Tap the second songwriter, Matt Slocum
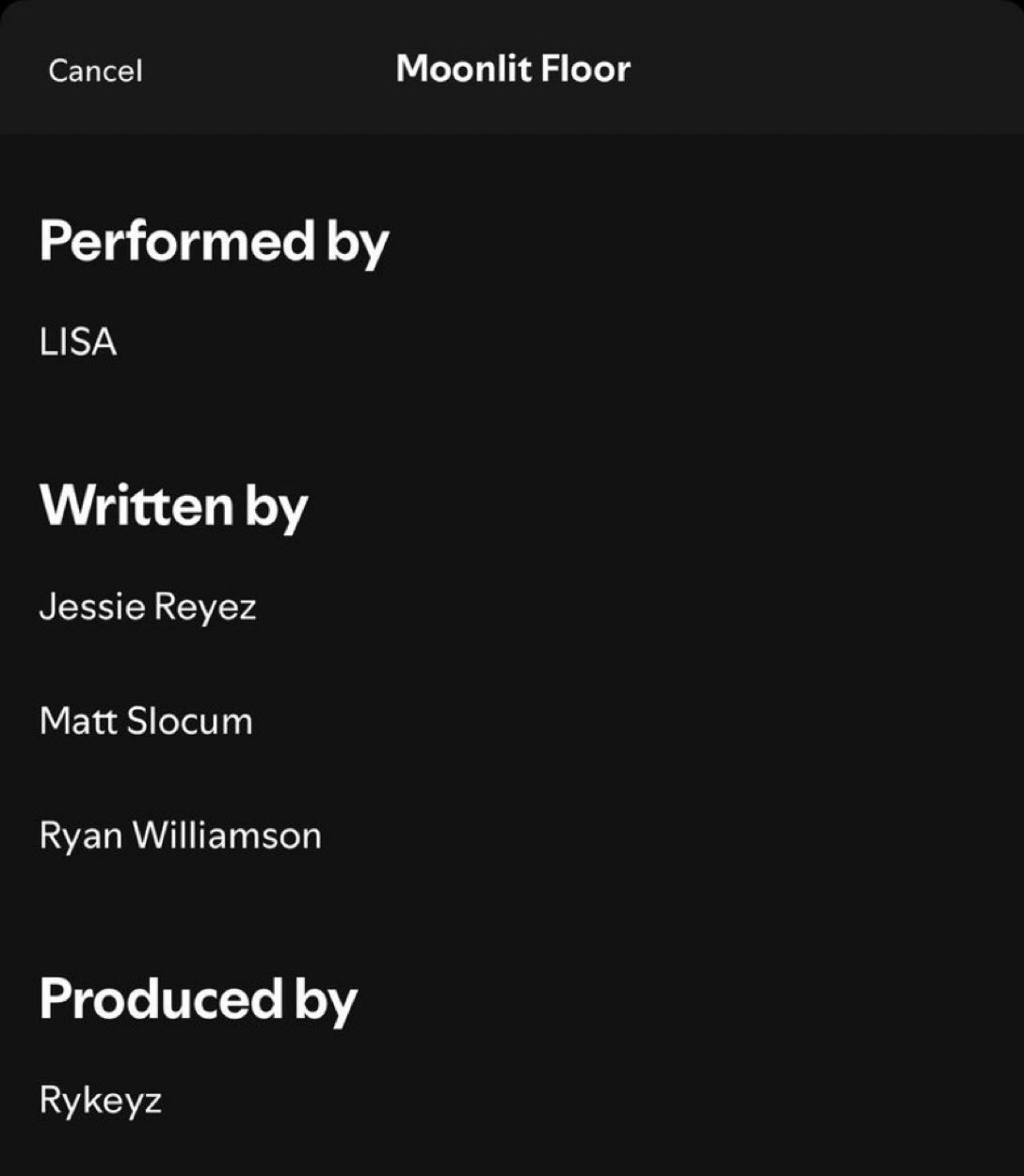The width and height of the screenshot is (1024, 1176). (146, 721)
